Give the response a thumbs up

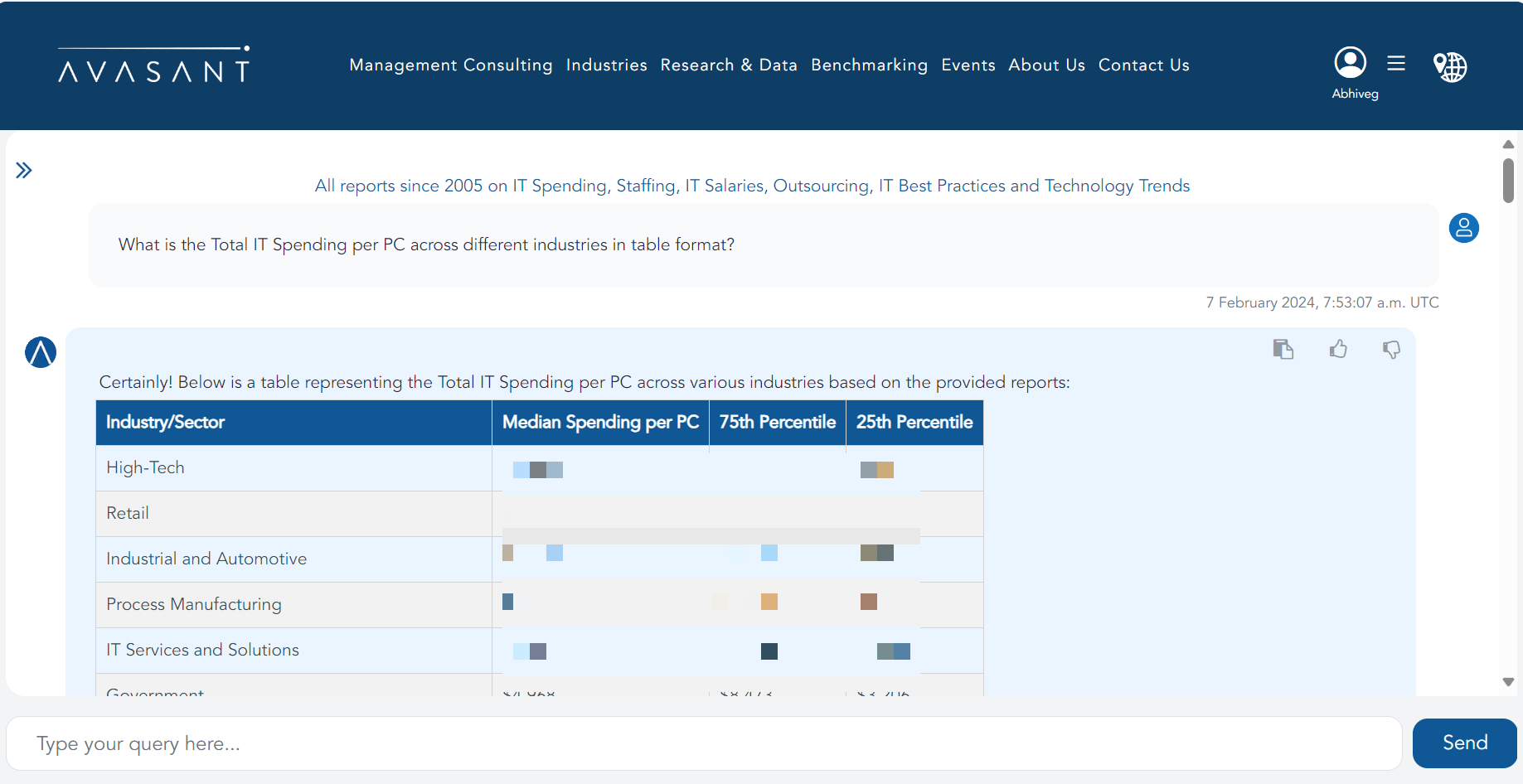click(x=1338, y=350)
